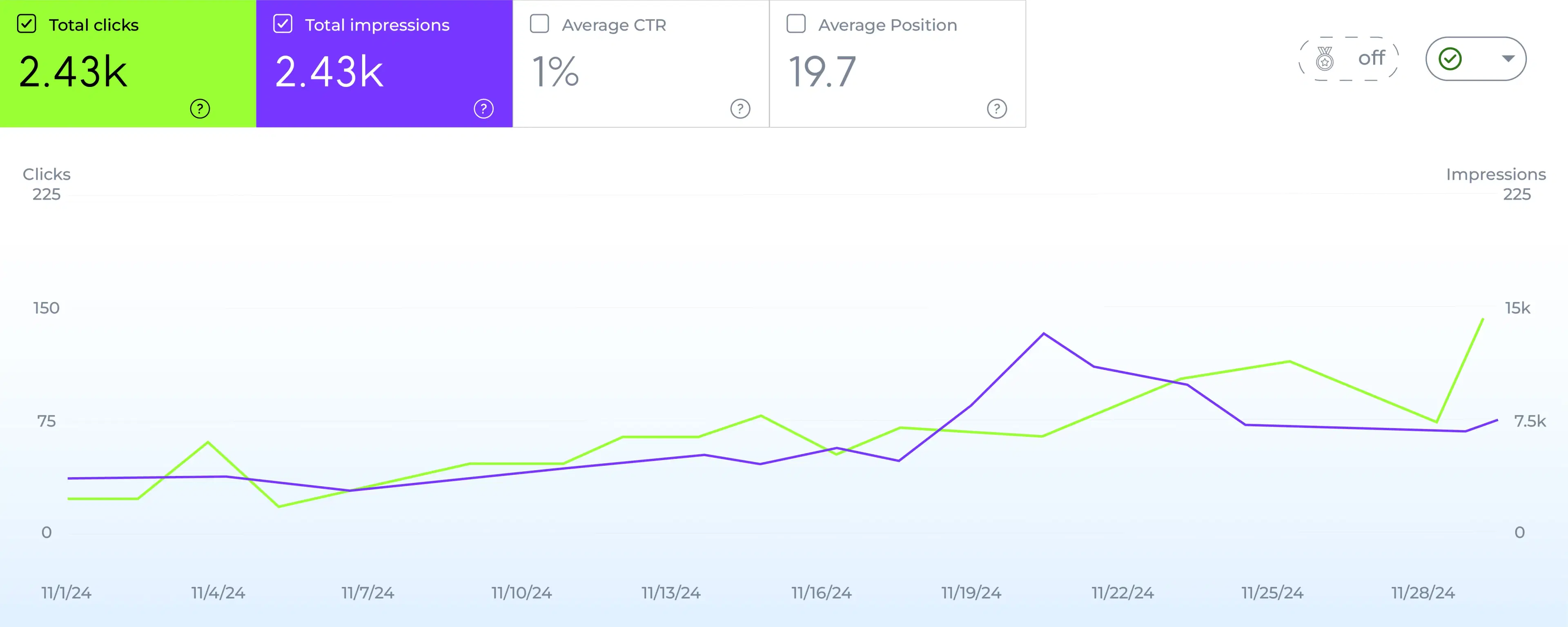Click the 11/10/24 date on the axis
The width and height of the screenshot is (1568, 627).
coord(522,593)
